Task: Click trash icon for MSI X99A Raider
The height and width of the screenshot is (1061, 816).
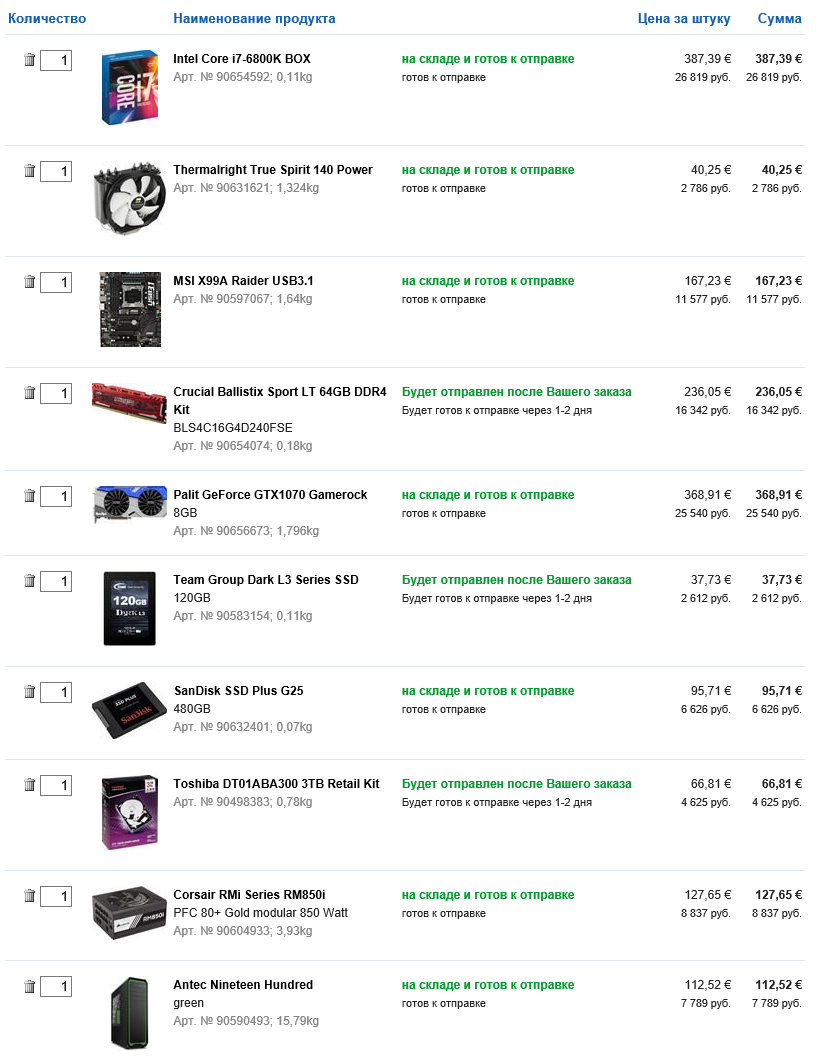Action: [x=29, y=282]
